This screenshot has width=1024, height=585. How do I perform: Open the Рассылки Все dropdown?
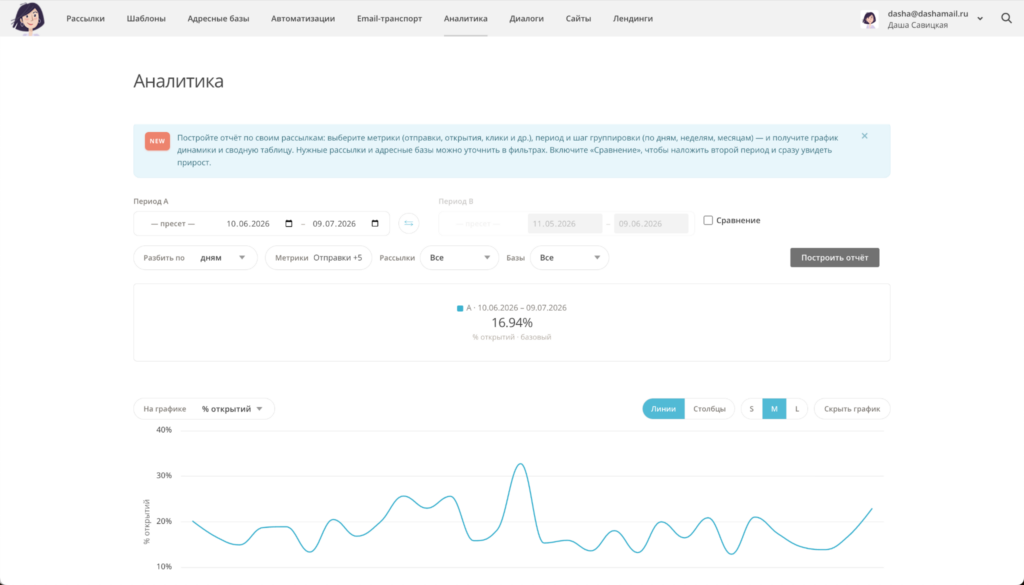[x=459, y=257]
